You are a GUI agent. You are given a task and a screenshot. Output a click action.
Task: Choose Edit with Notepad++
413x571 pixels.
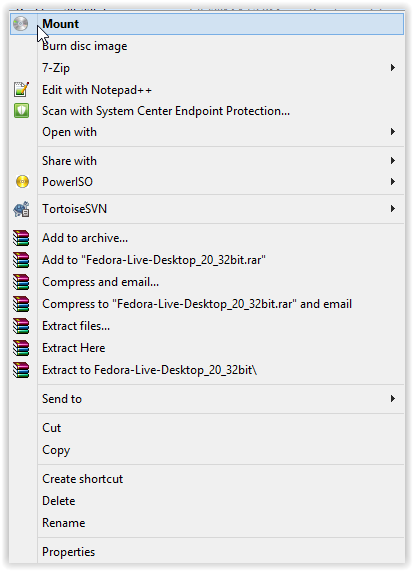(207, 90)
